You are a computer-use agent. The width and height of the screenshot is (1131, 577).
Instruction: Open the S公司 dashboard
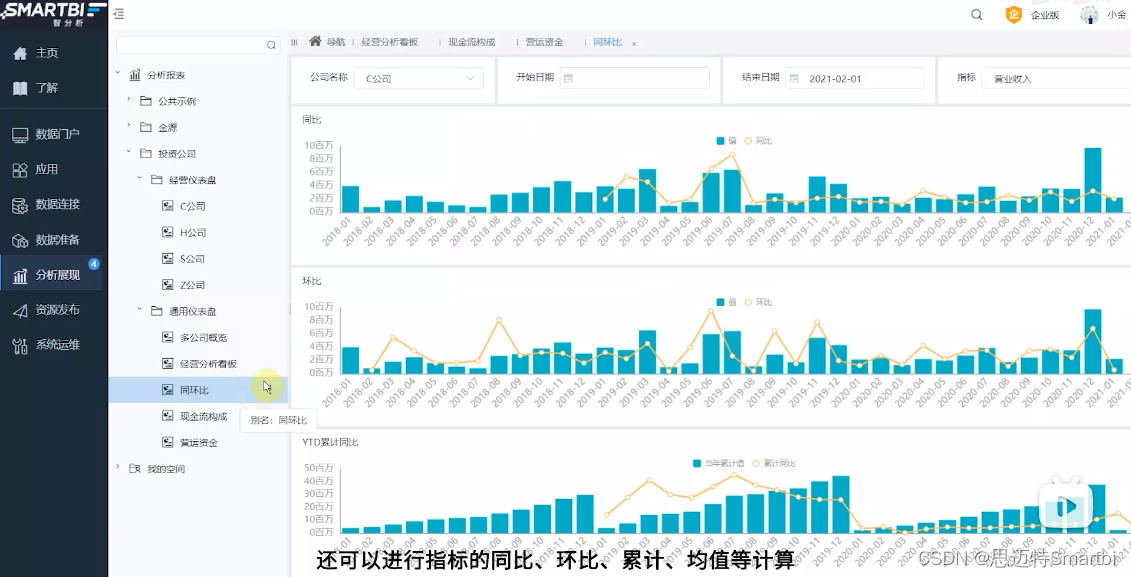(x=192, y=259)
